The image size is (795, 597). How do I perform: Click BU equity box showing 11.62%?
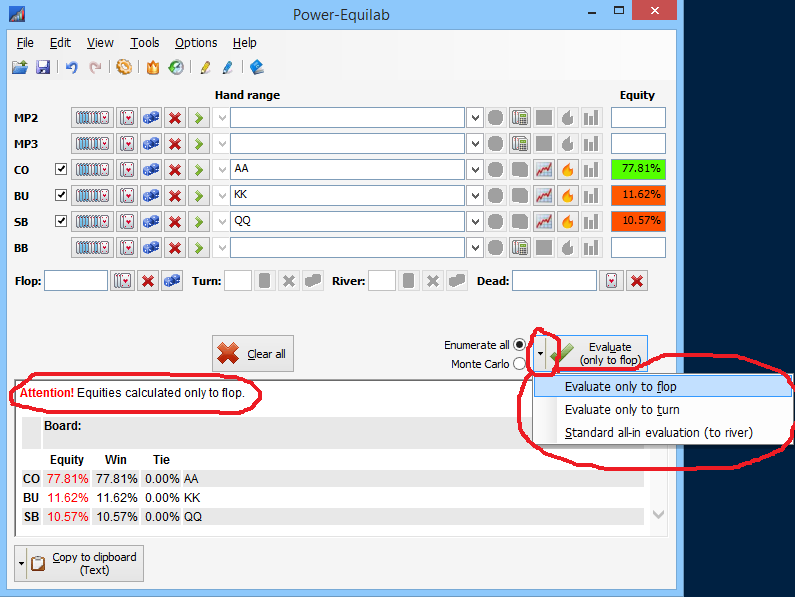638,195
